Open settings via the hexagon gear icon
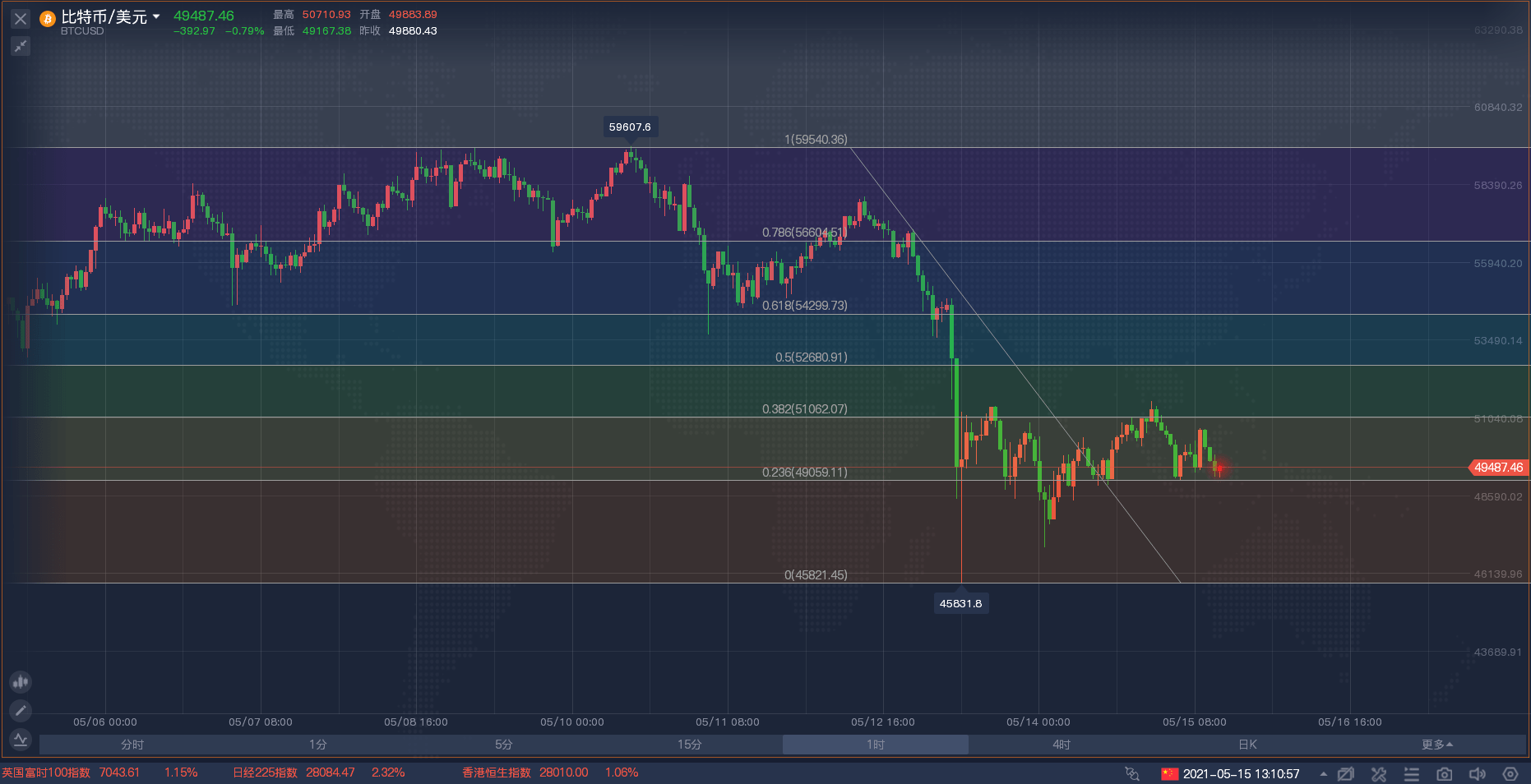The width and height of the screenshot is (1531, 784). pyautogui.click(x=1510, y=774)
